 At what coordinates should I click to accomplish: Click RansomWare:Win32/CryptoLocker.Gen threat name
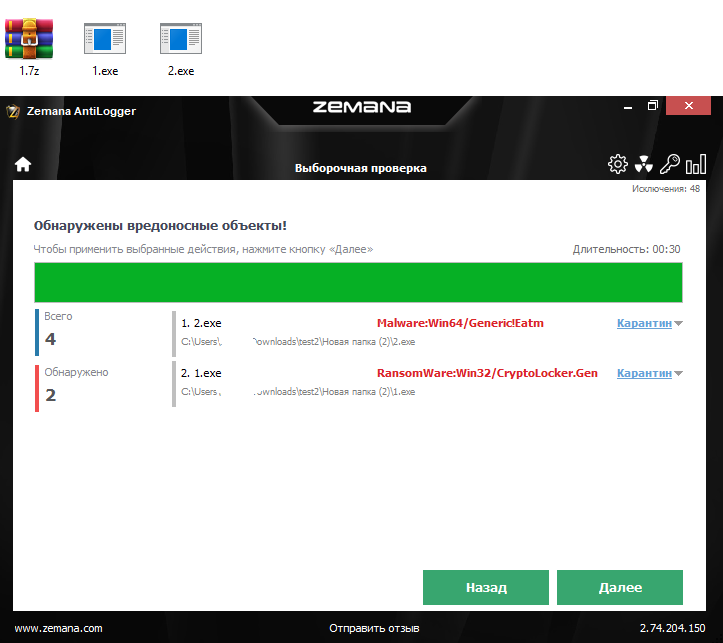[x=487, y=373]
